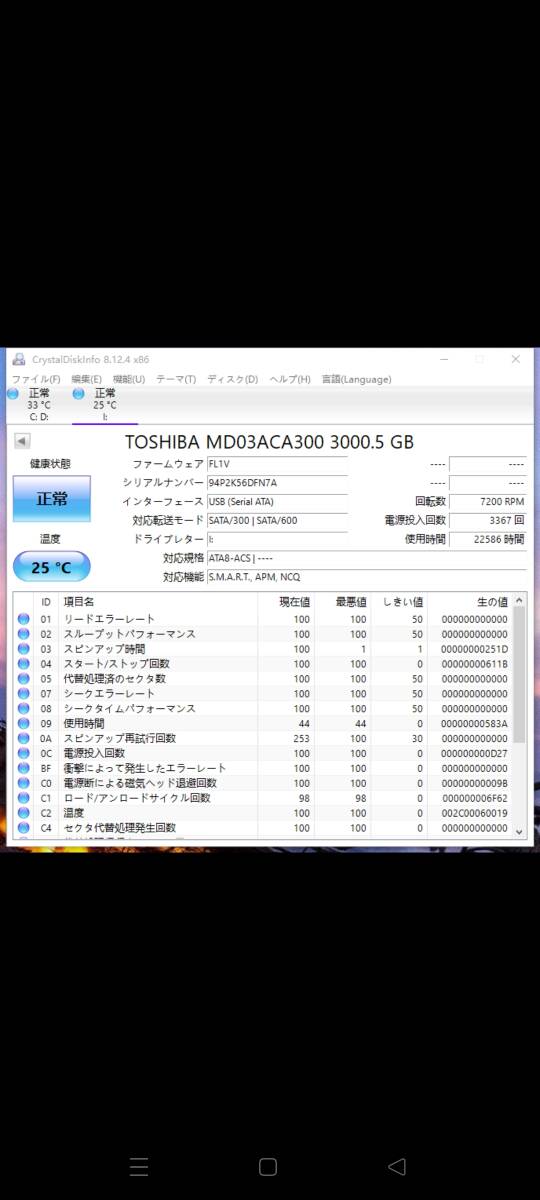Screen dimensions: 540x1200
Task: Click status orb for スピンアップ時間 row
Action: click(24, 649)
